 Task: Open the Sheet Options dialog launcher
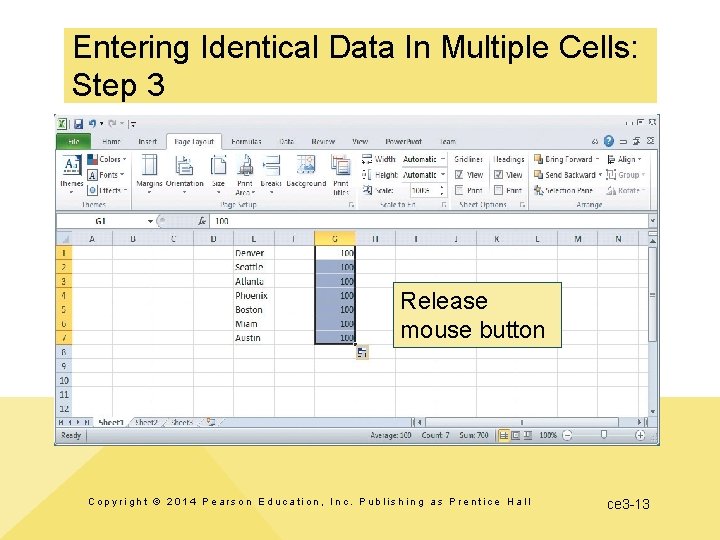click(x=523, y=205)
